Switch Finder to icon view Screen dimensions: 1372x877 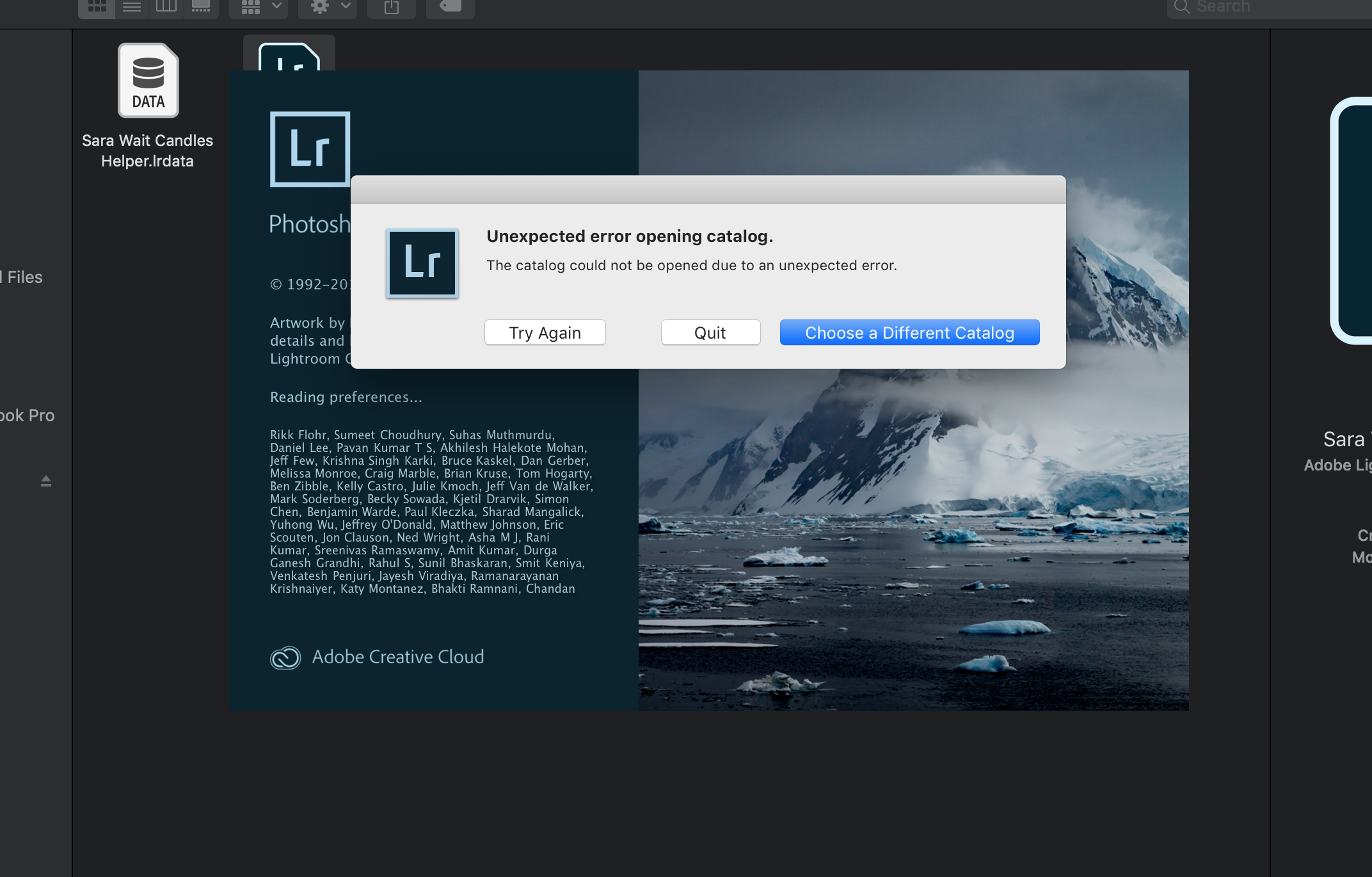point(97,7)
